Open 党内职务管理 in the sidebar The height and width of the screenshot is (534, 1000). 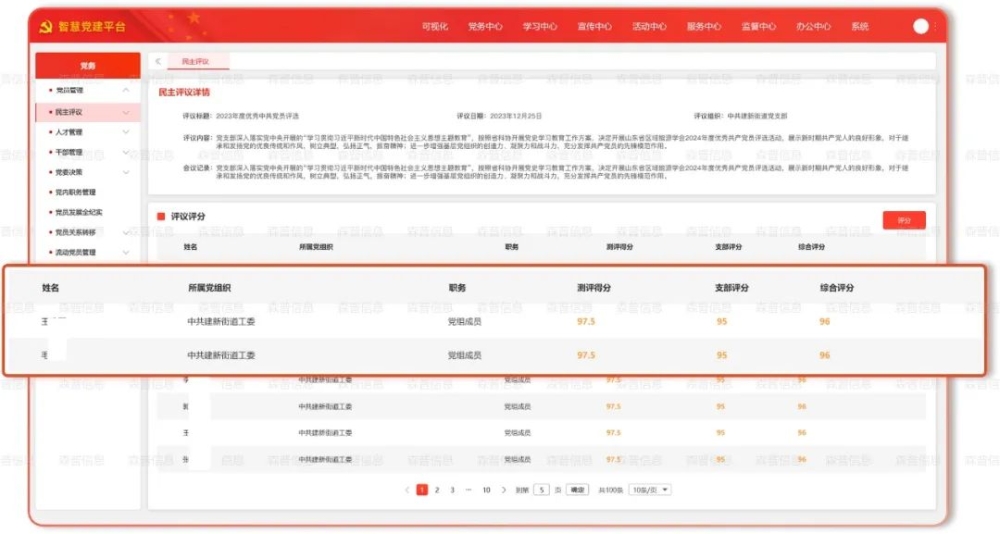pyautogui.click(x=75, y=192)
